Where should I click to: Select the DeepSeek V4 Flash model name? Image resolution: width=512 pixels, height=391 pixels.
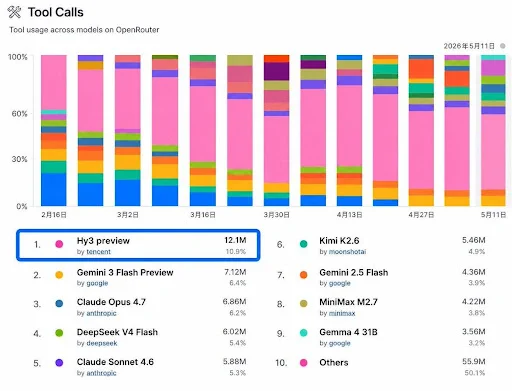(x=117, y=332)
